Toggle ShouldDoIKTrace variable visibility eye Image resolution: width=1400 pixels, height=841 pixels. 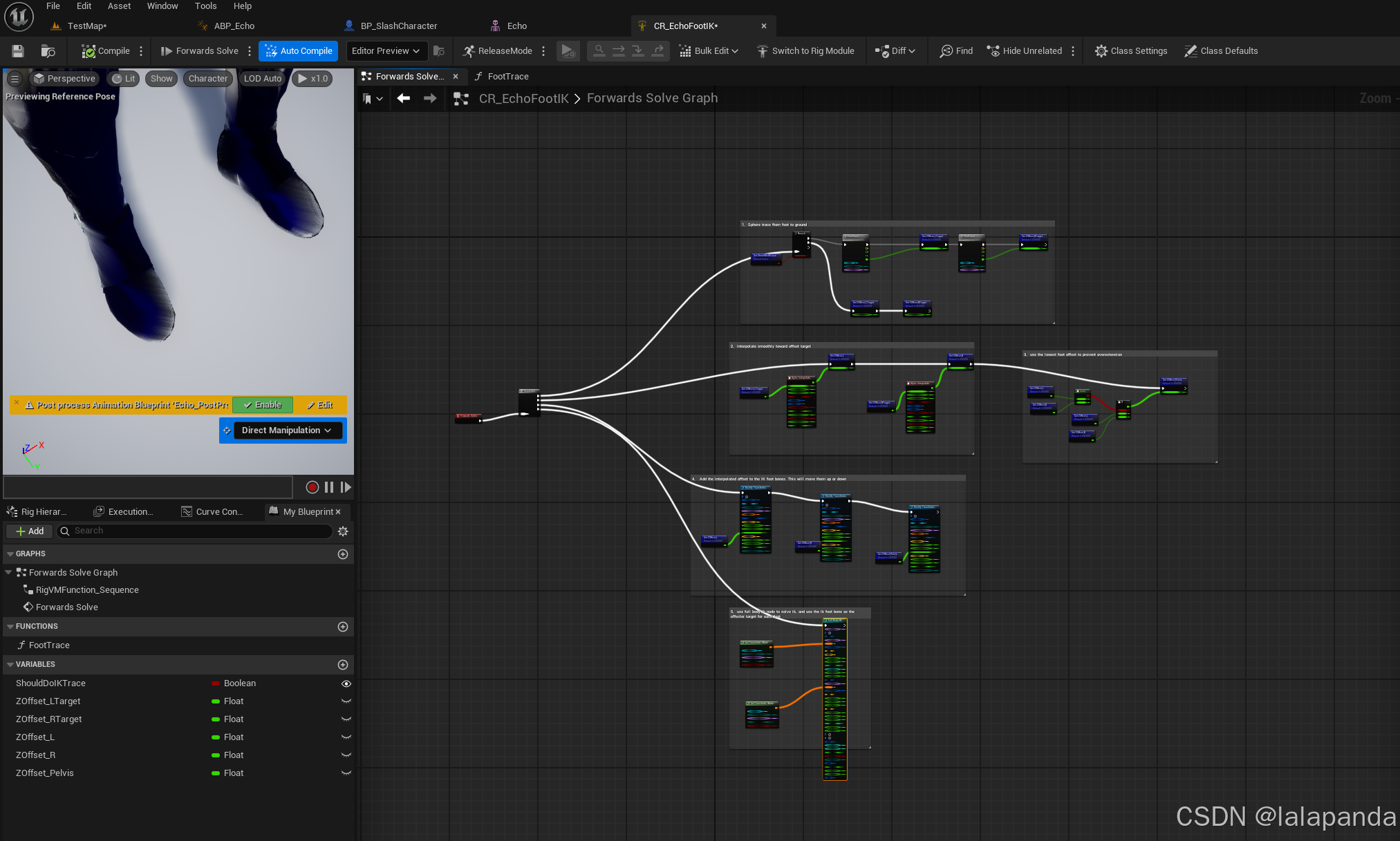coord(346,683)
